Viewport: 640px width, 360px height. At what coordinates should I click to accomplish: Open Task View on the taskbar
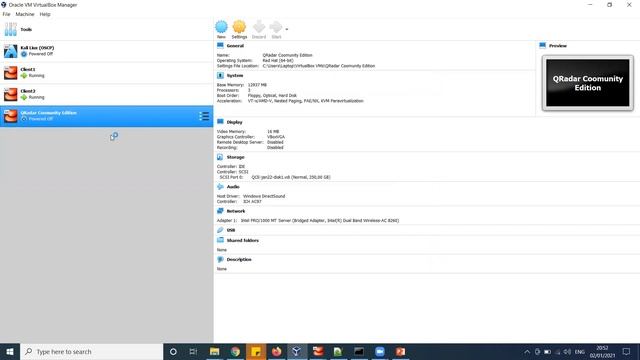click(193, 351)
